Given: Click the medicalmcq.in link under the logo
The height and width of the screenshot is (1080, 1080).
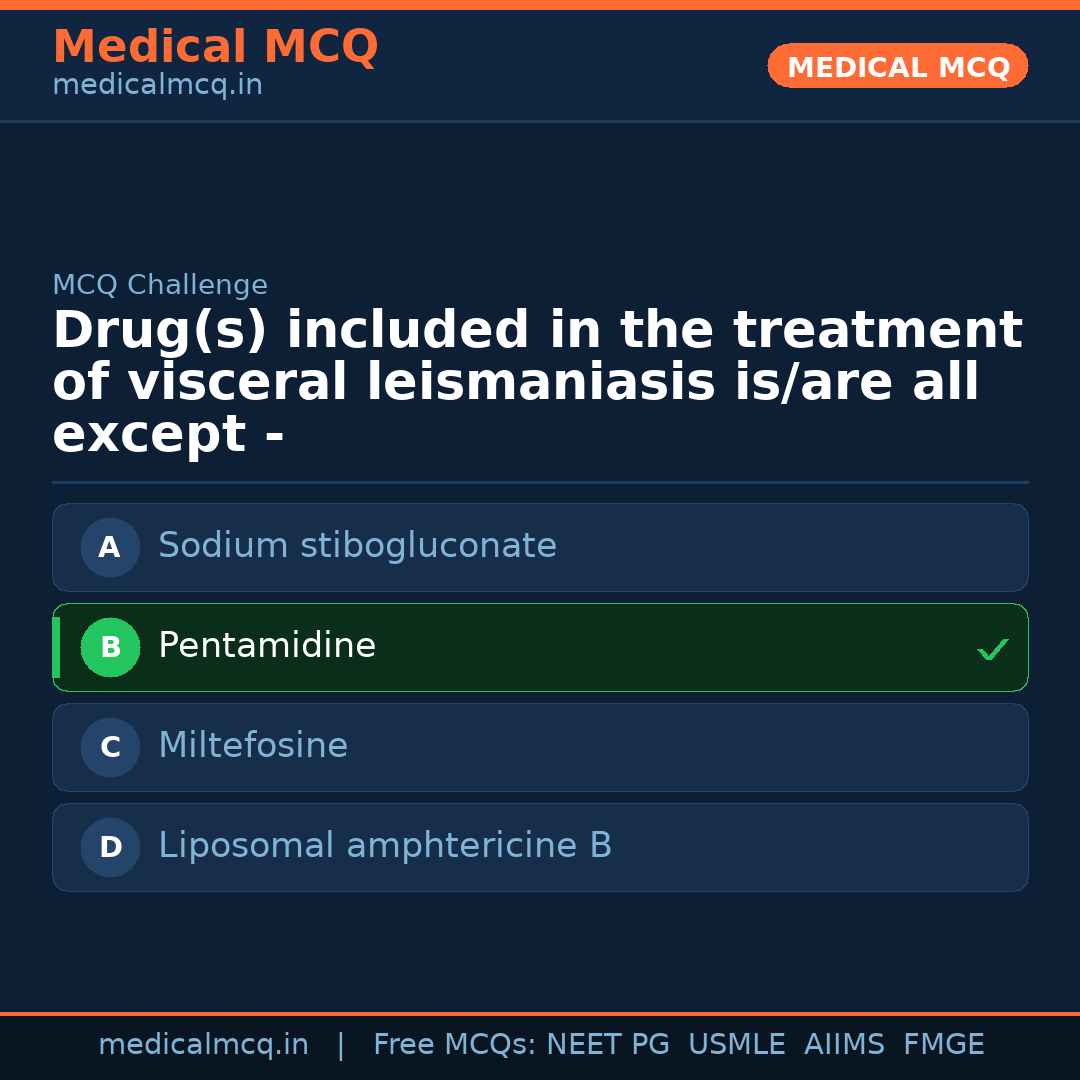Looking at the screenshot, I should click(156, 84).
